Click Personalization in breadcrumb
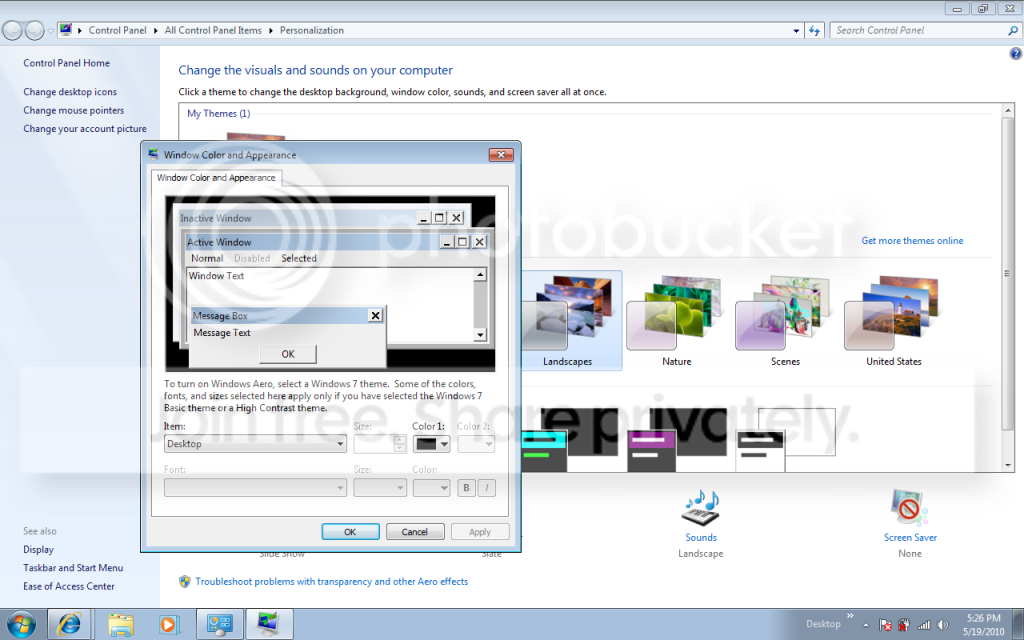 (x=312, y=30)
